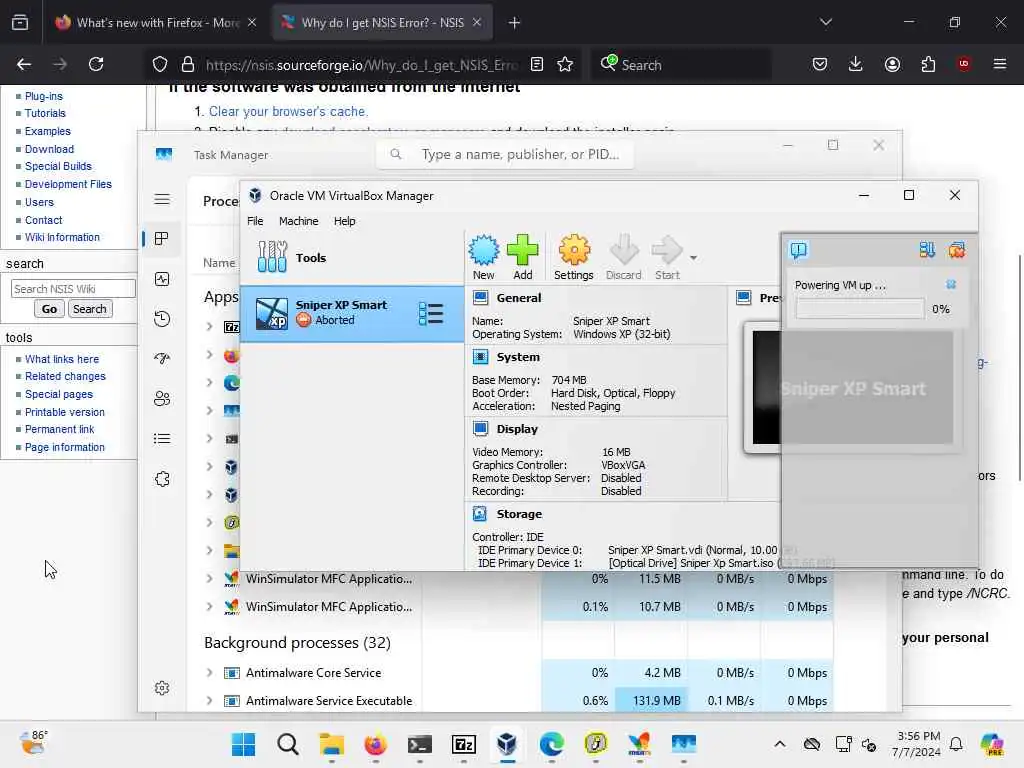Expand first WinSimulator MFC Application row
The width and height of the screenshot is (1024, 768).
[x=209, y=578]
